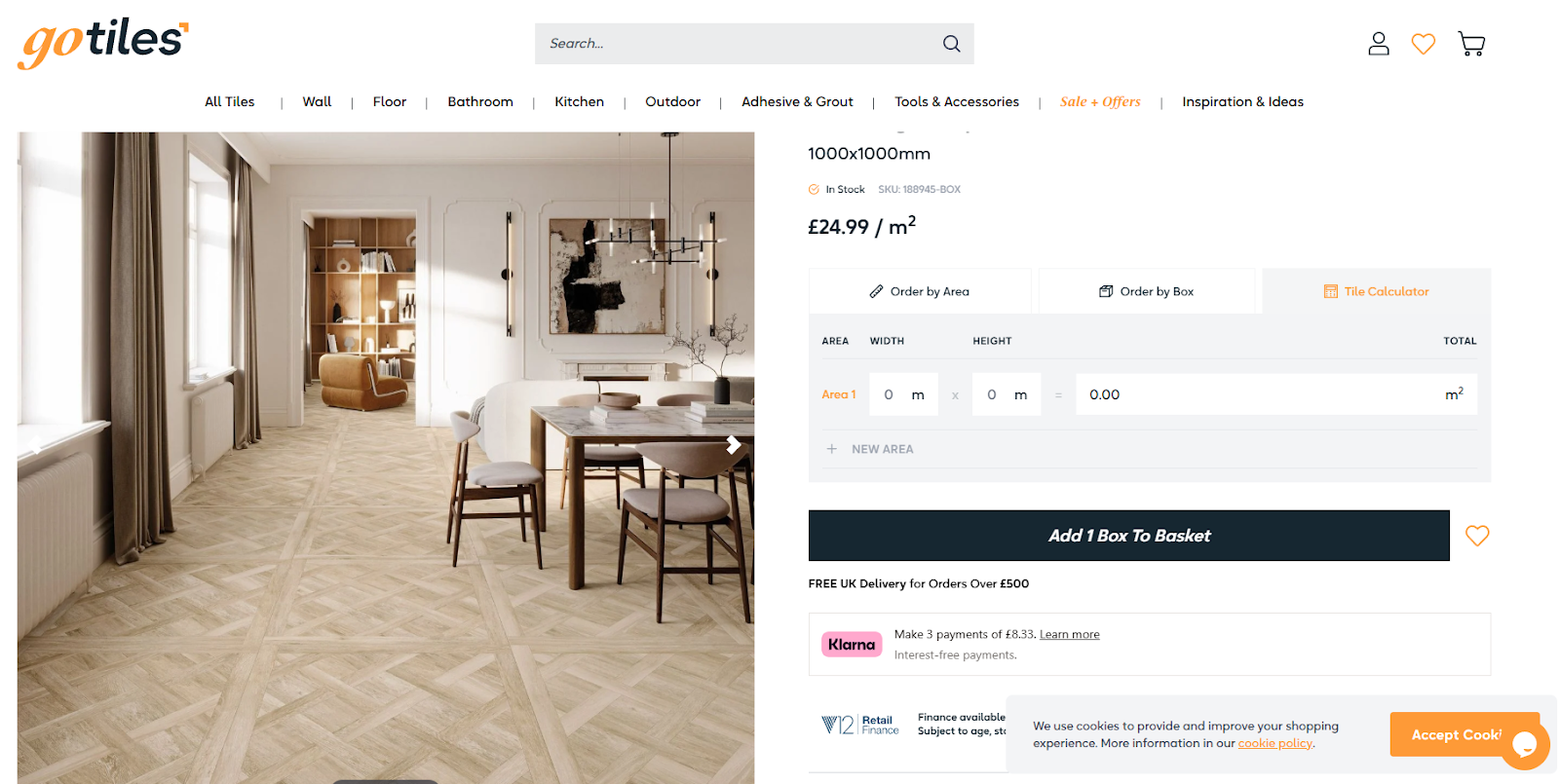Open the cookie policy link

coord(1275,743)
